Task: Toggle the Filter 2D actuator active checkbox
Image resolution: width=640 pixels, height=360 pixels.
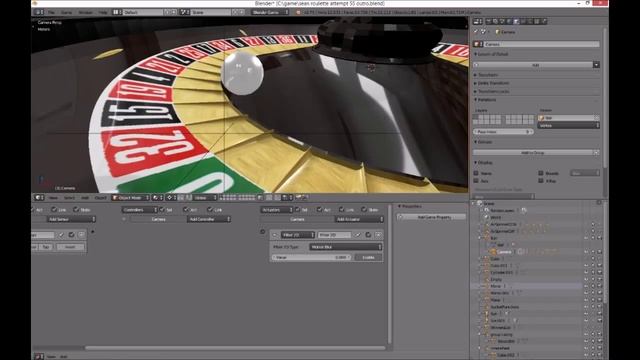Action: point(368,235)
